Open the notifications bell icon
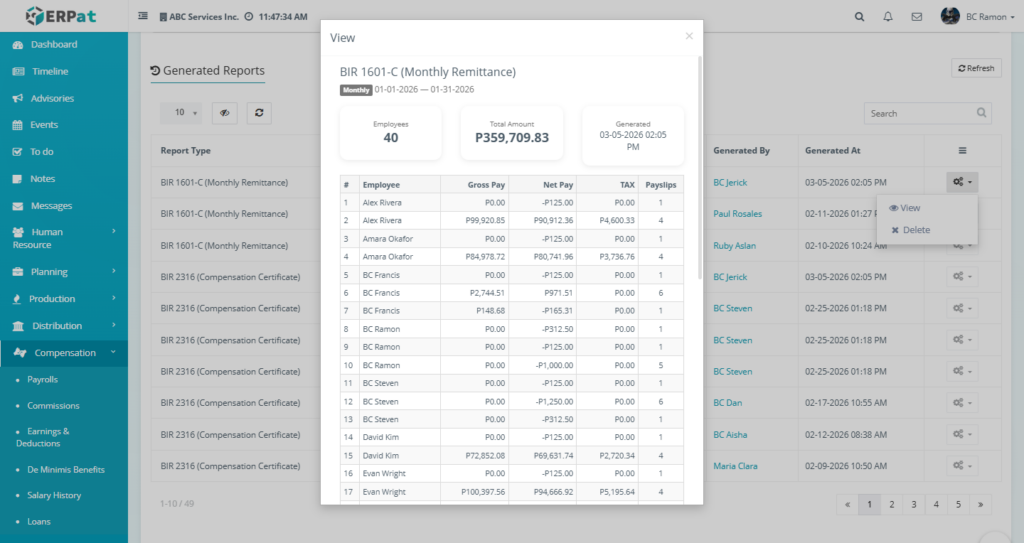This screenshot has width=1024, height=543. pos(888,17)
